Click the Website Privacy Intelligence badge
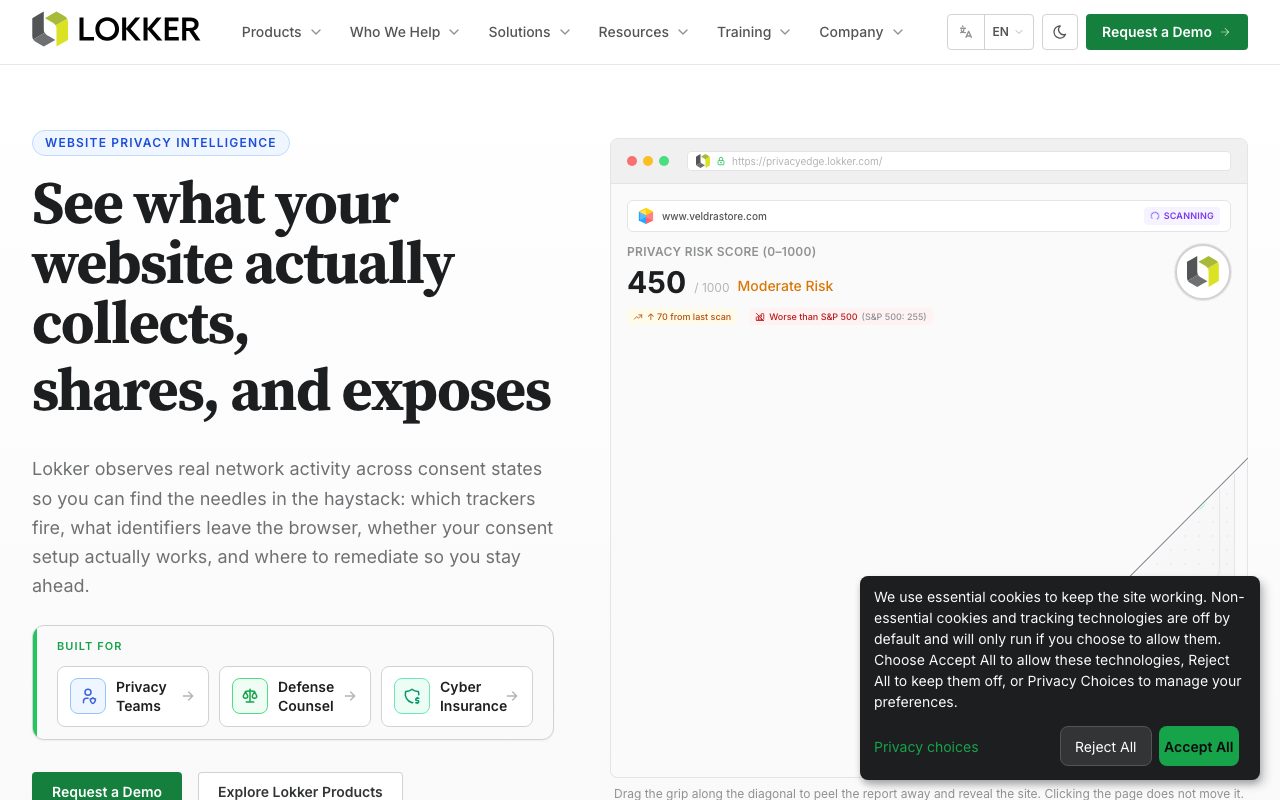 click(161, 143)
